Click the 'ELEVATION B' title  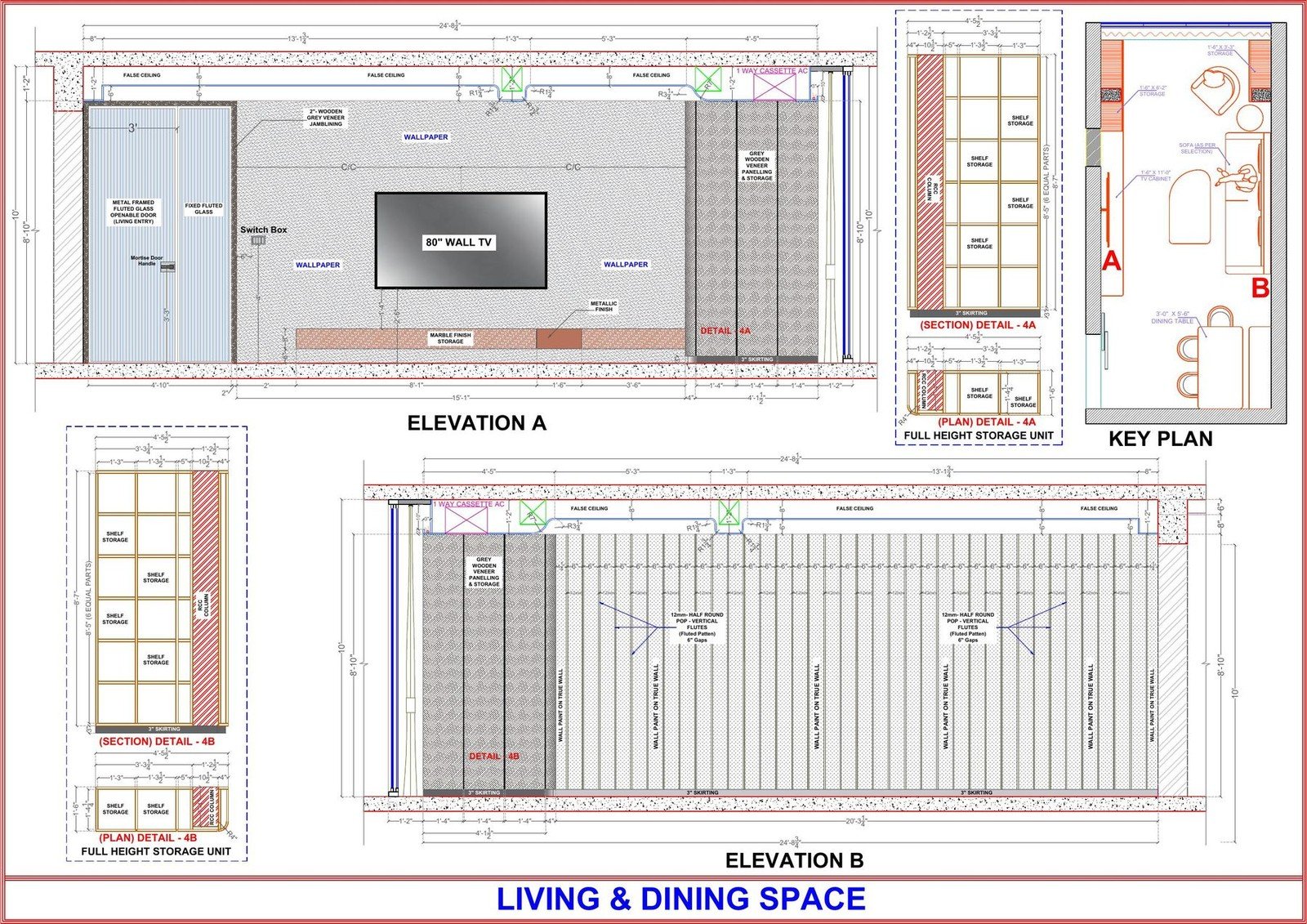pos(794,860)
